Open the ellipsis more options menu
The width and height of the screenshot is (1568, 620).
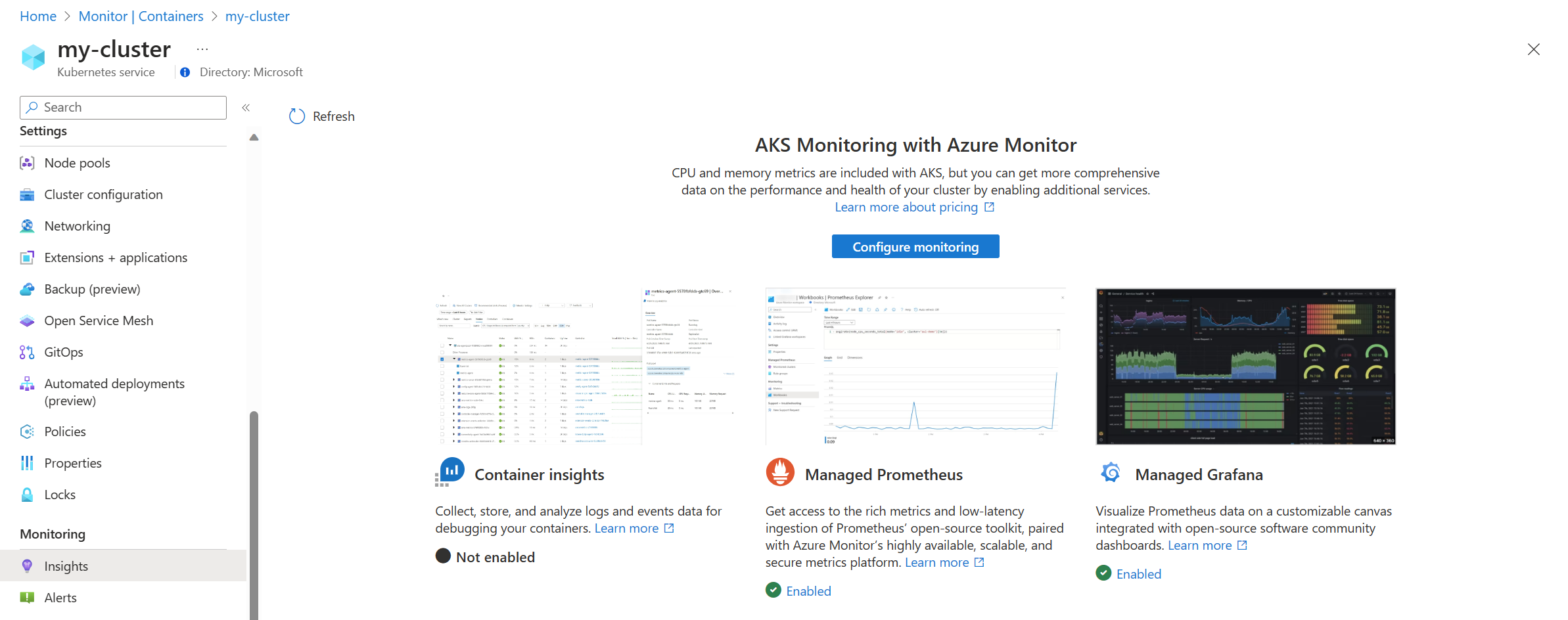pyautogui.click(x=202, y=49)
